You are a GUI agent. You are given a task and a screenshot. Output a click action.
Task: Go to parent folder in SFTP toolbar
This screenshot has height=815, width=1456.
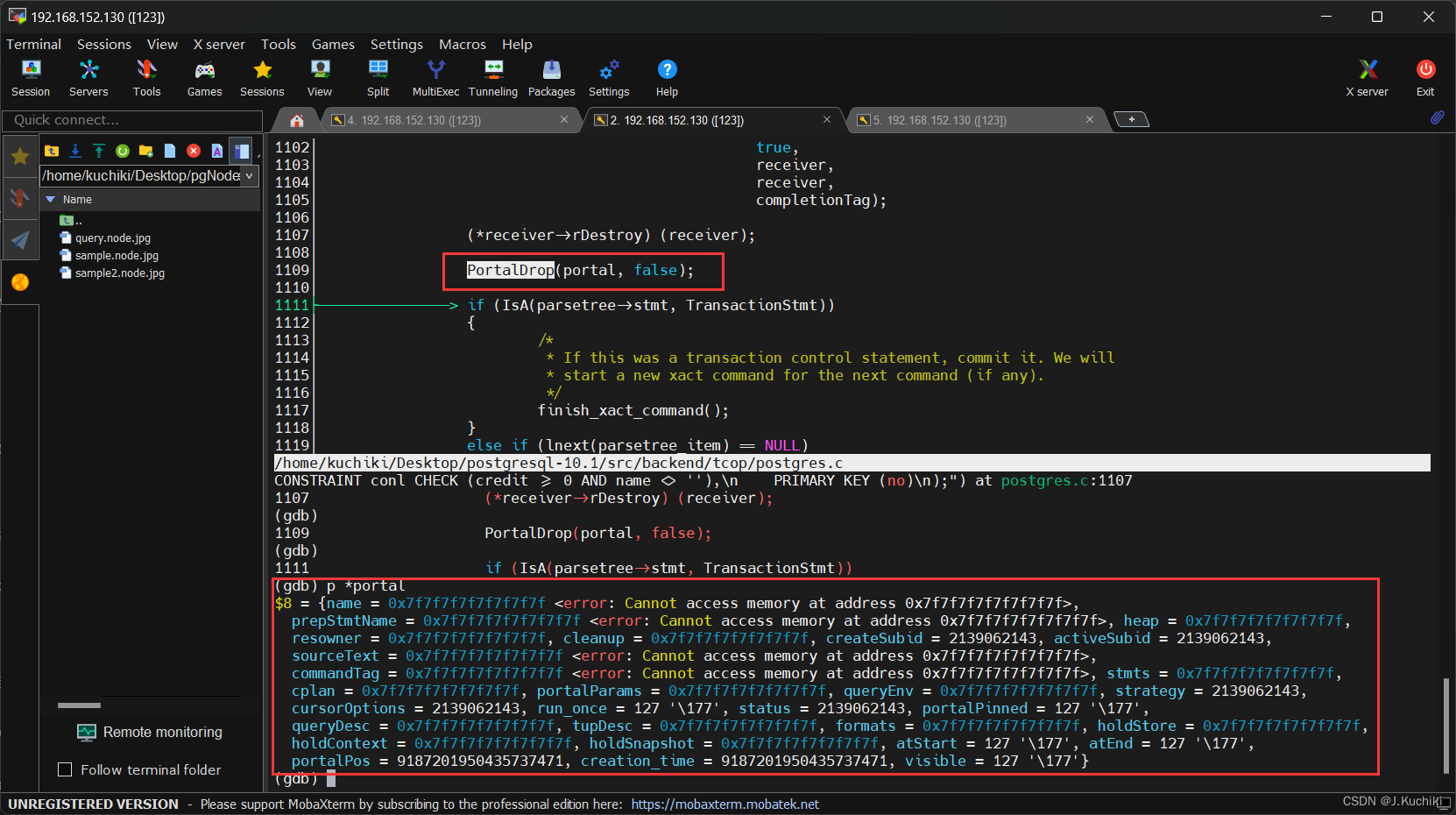click(x=52, y=151)
